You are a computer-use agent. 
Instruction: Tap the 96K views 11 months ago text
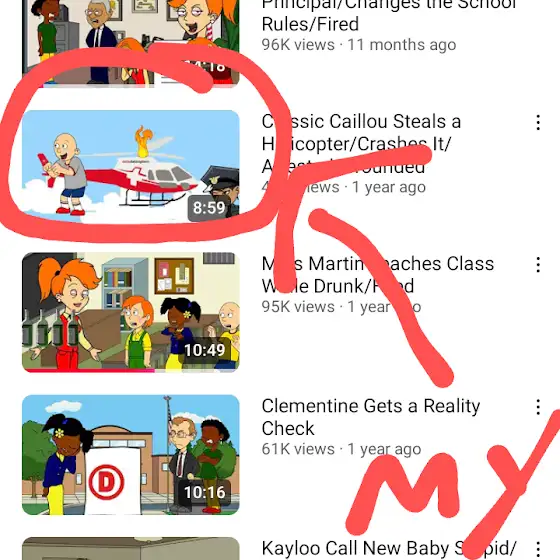coord(359,45)
